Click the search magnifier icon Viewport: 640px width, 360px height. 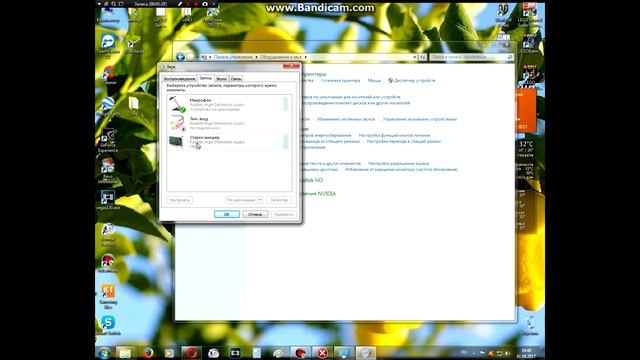tap(509, 57)
